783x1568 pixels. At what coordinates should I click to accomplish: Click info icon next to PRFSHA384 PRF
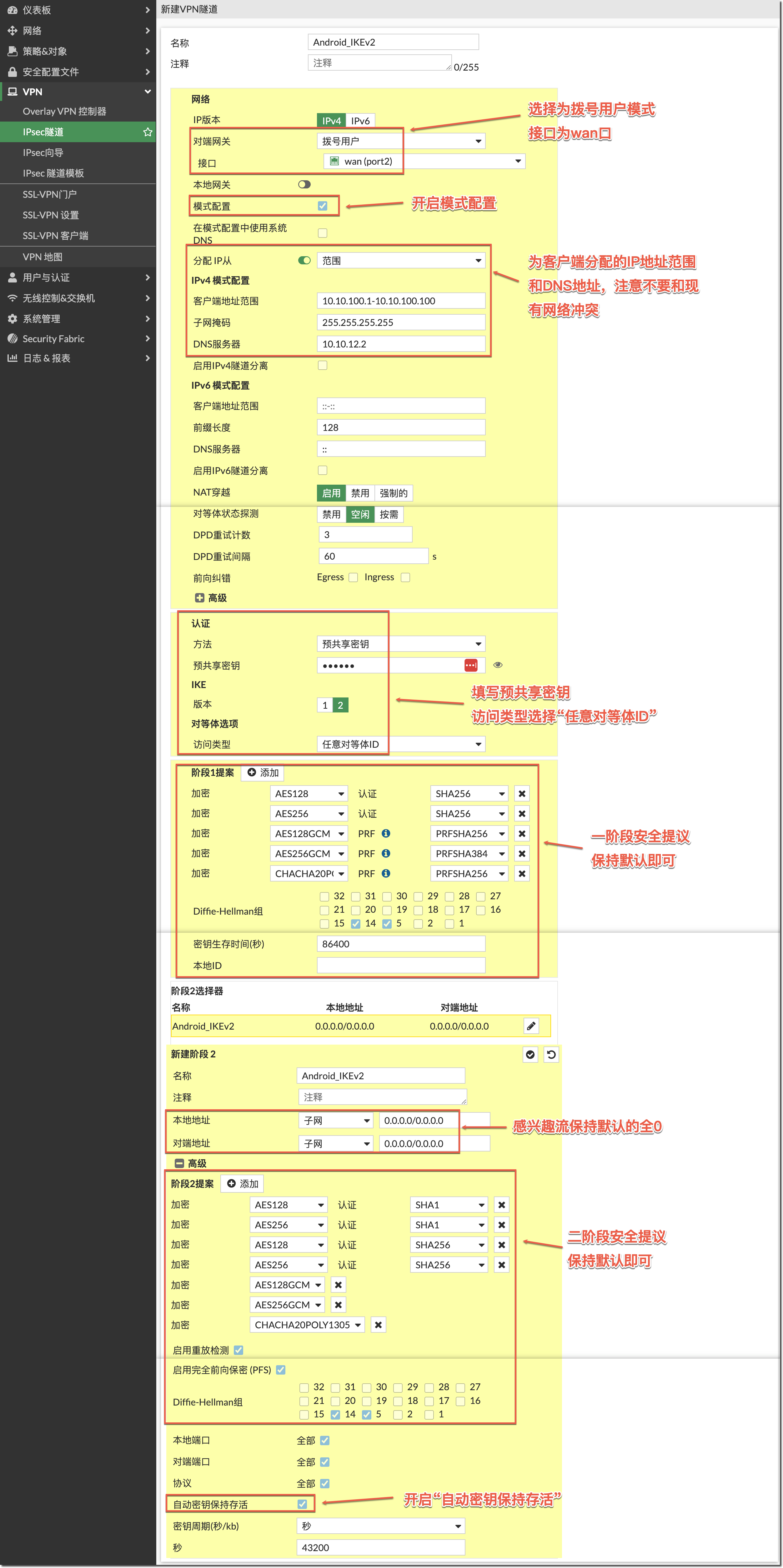coord(385,853)
